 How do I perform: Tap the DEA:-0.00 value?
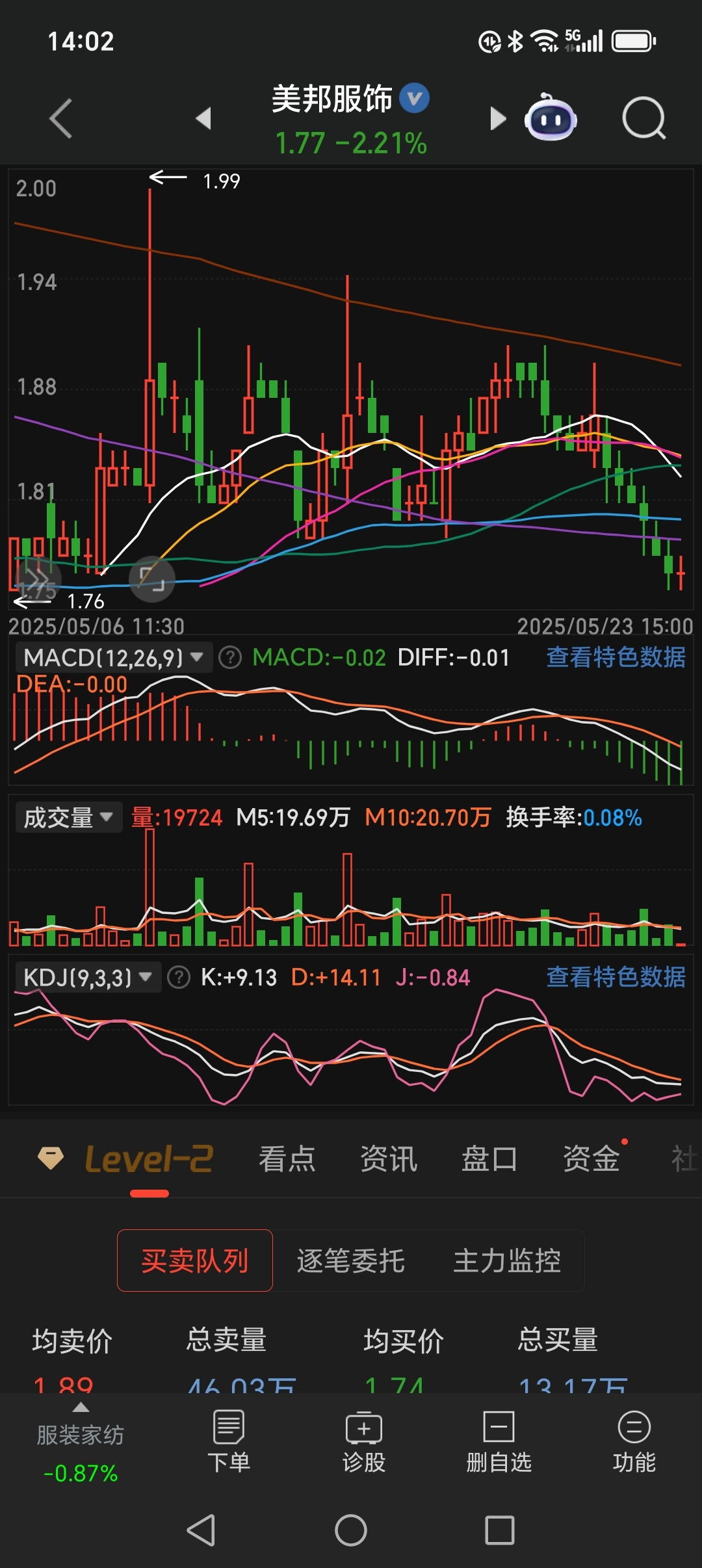71,684
